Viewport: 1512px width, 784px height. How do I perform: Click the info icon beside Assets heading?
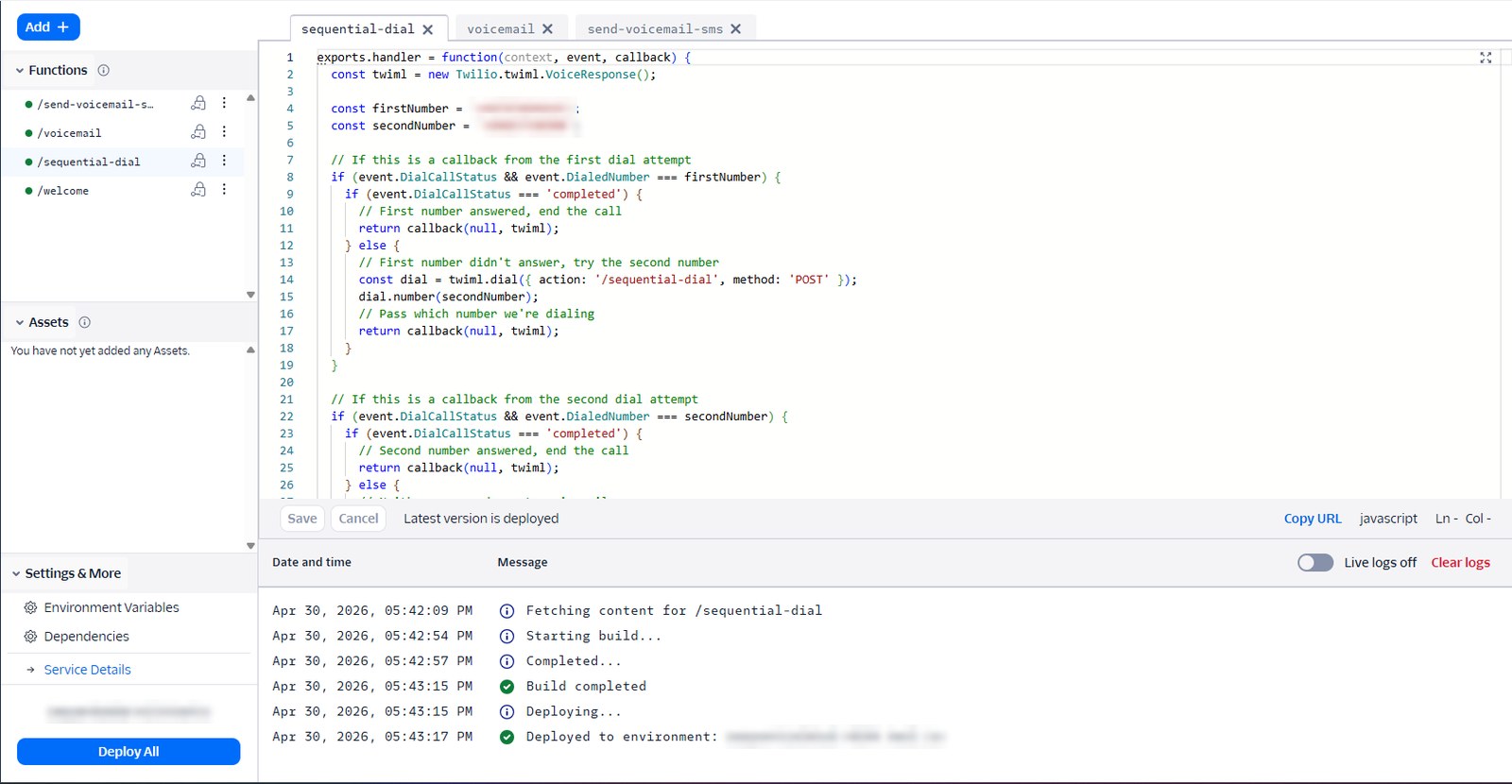85,322
